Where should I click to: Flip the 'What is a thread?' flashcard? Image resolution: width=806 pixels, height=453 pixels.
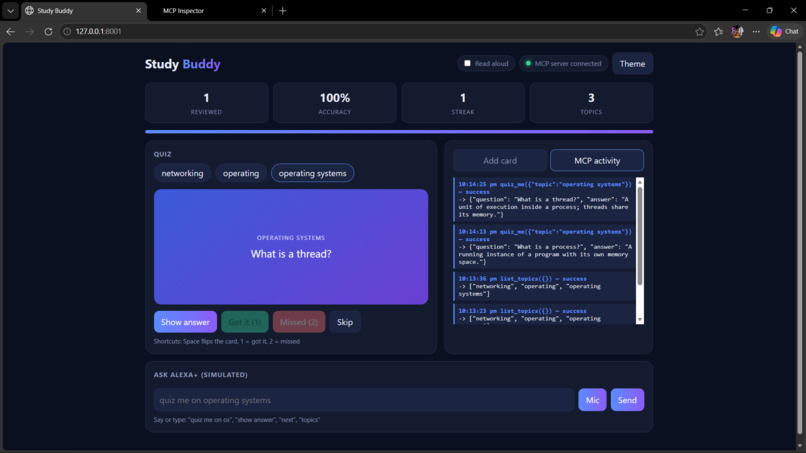(x=291, y=247)
